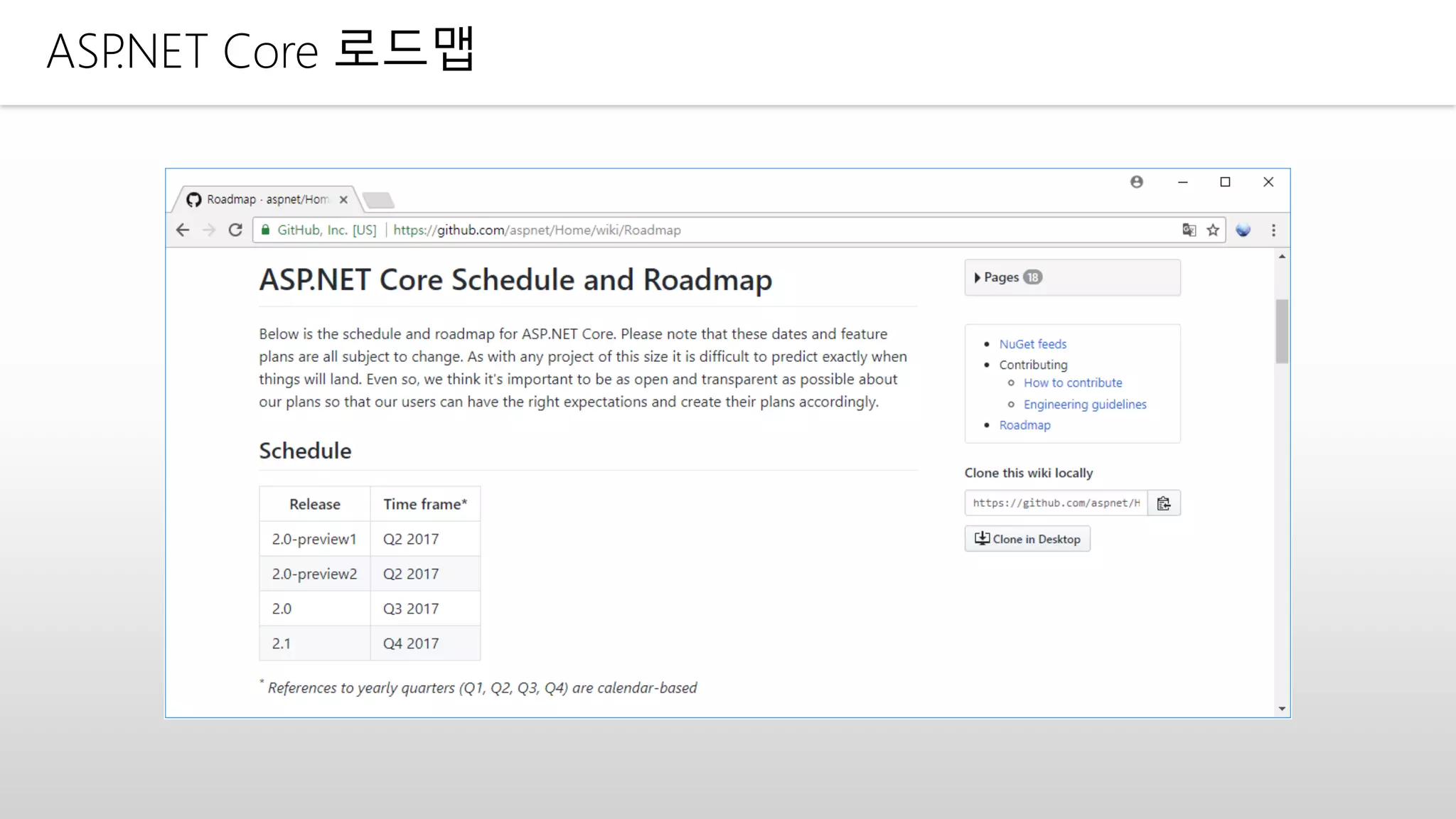1456x819 pixels.
Task: Open the Chrome three-dot menu
Action: point(1273,230)
